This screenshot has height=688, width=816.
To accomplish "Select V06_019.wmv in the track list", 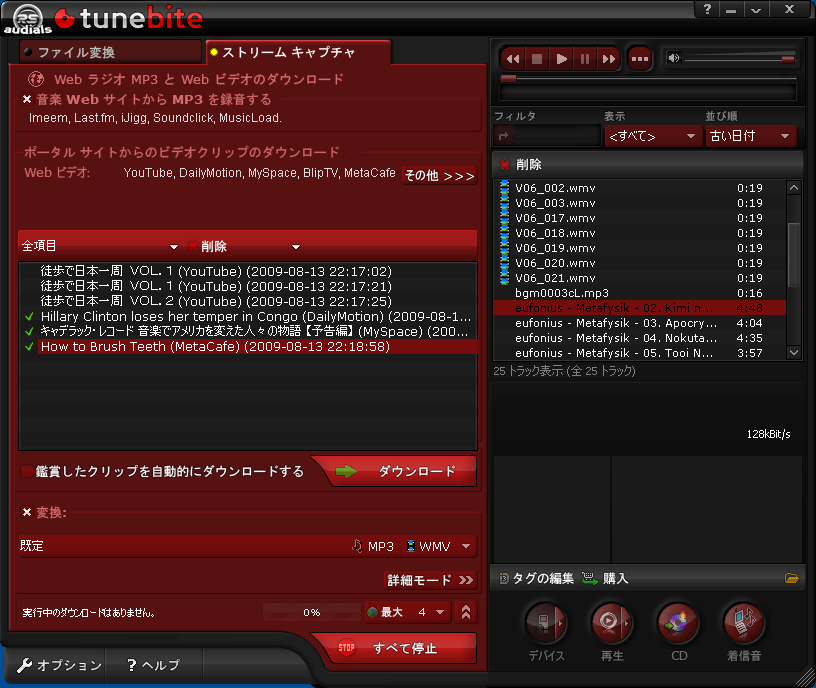I will click(x=639, y=248).
